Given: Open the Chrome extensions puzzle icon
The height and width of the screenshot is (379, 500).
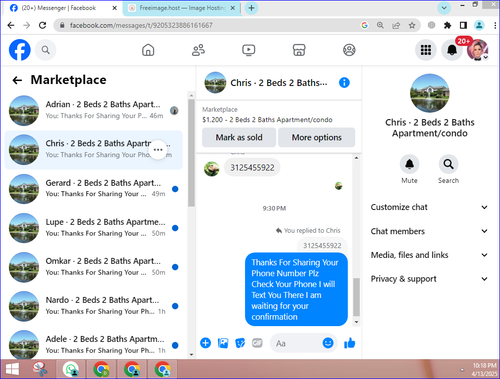Looking at the screenshot, I should point(447,25).
